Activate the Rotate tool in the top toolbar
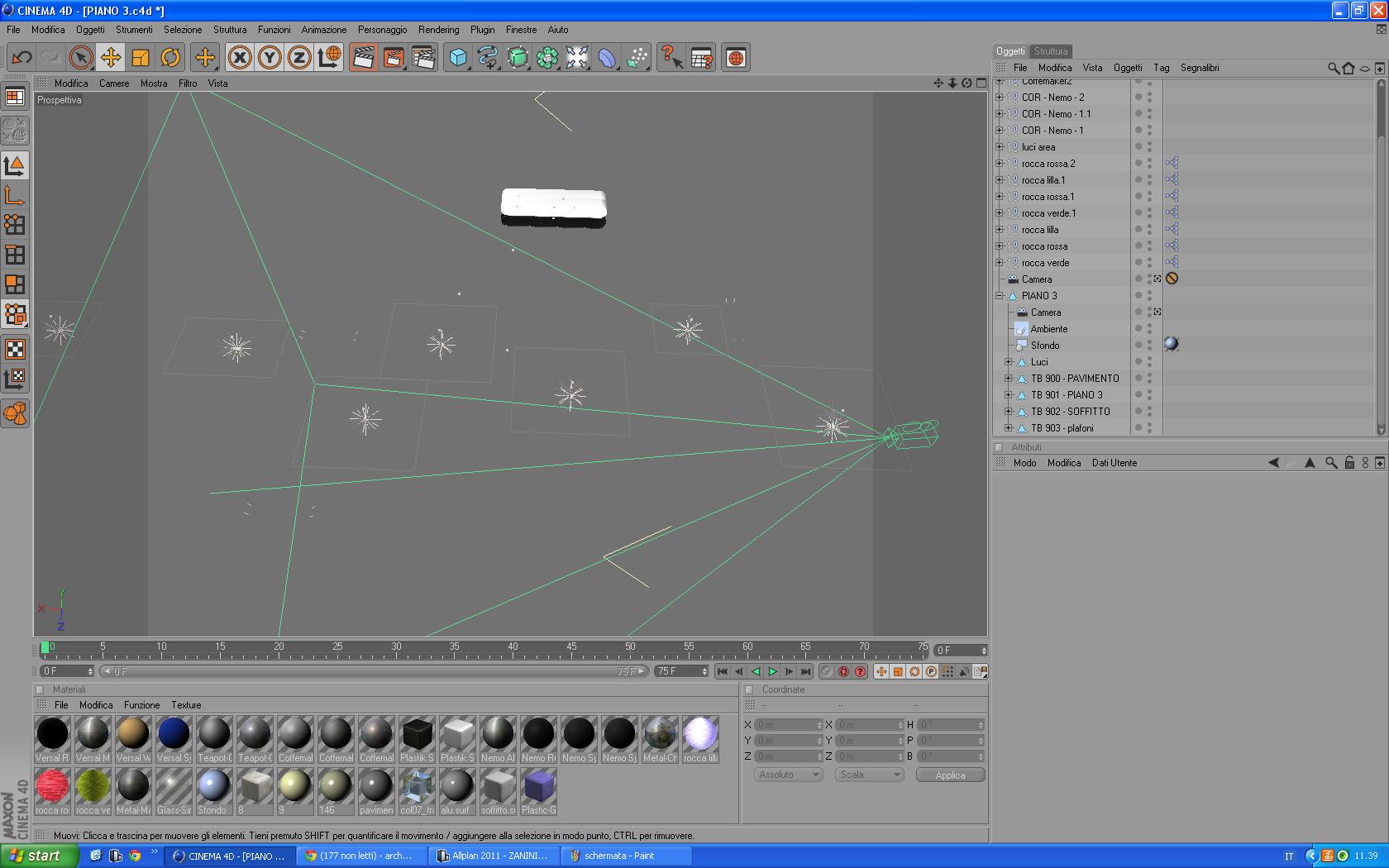 170,58
